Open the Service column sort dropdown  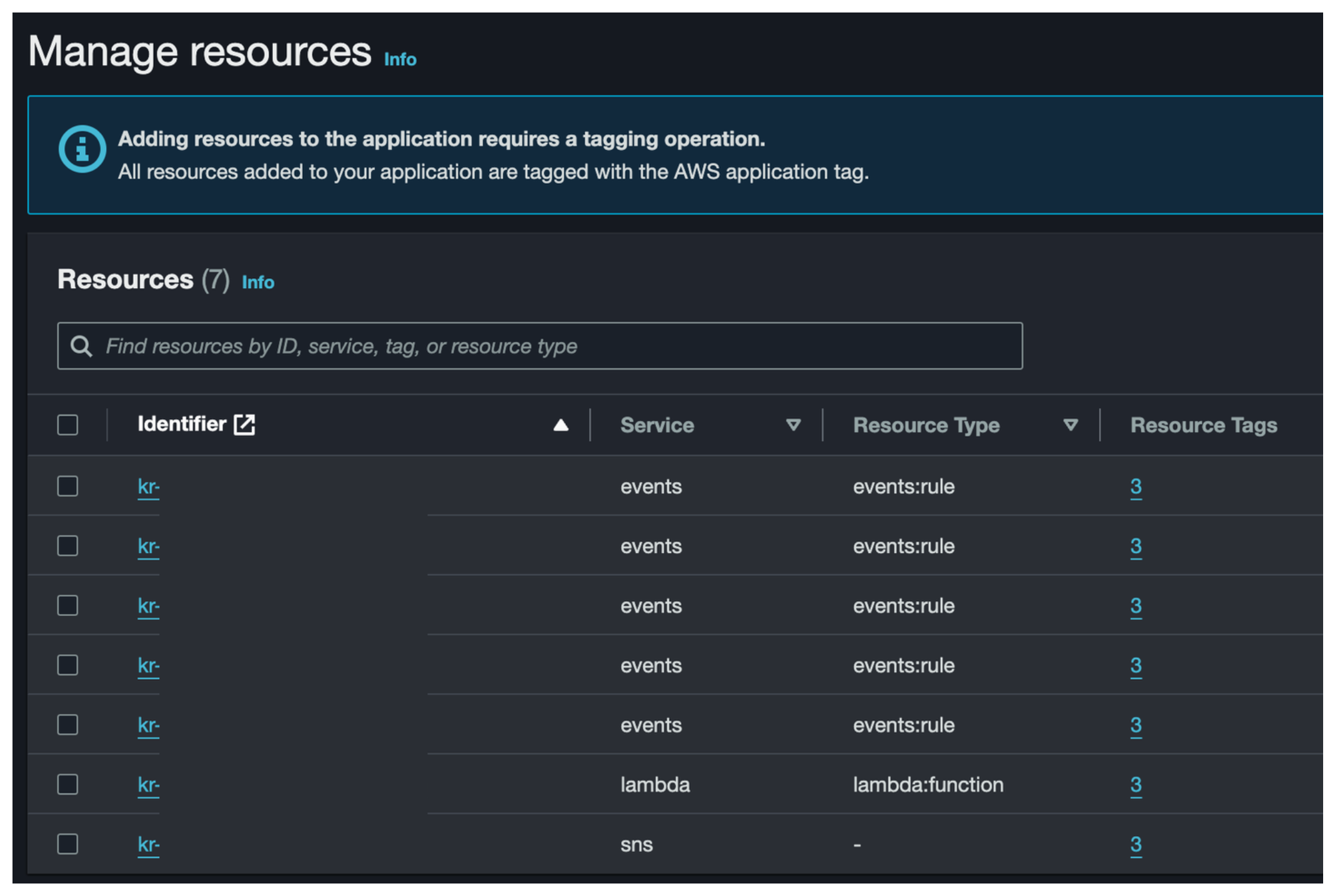pos(793,426)
